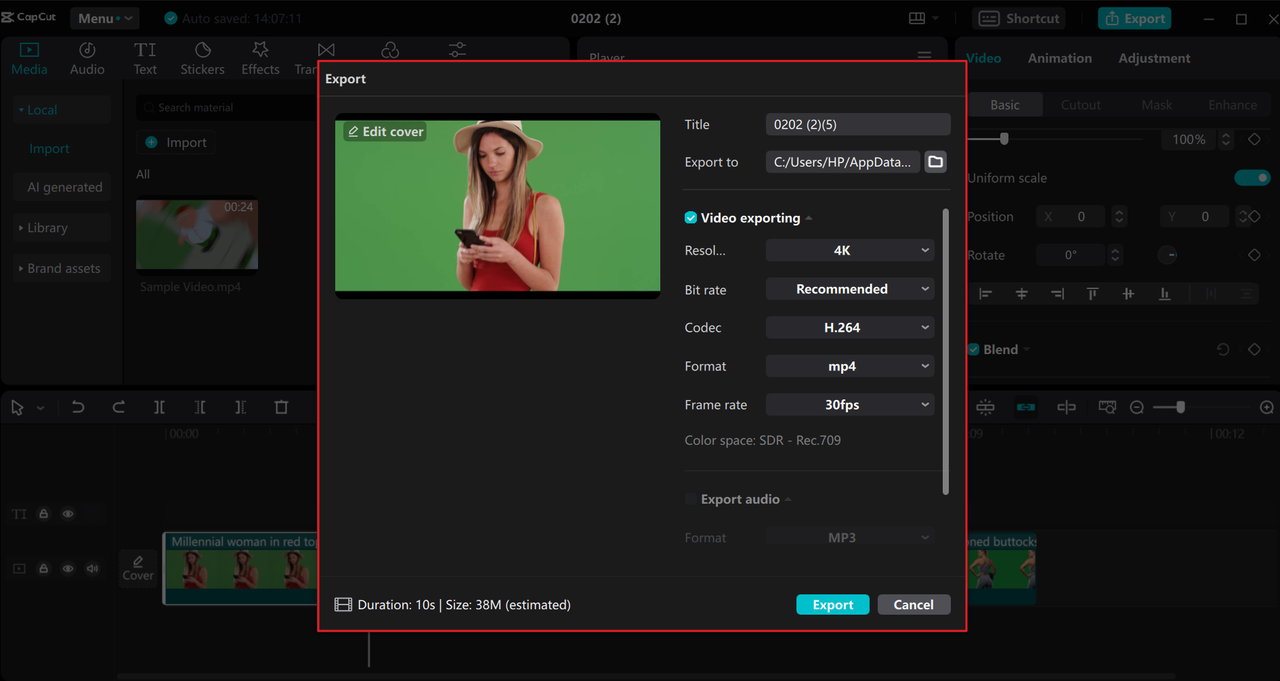Uncheck the Blend checkbox

pyautogui.click(x=973, y=350)
